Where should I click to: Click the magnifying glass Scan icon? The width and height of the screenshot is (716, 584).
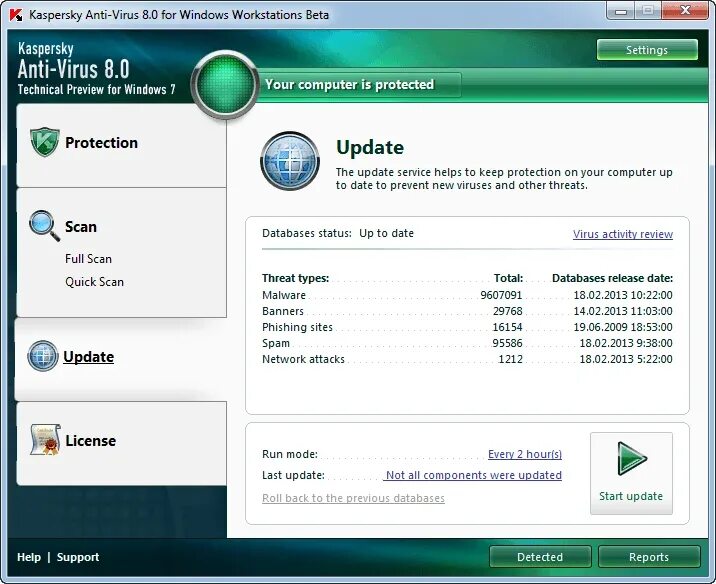pos(44,225)
